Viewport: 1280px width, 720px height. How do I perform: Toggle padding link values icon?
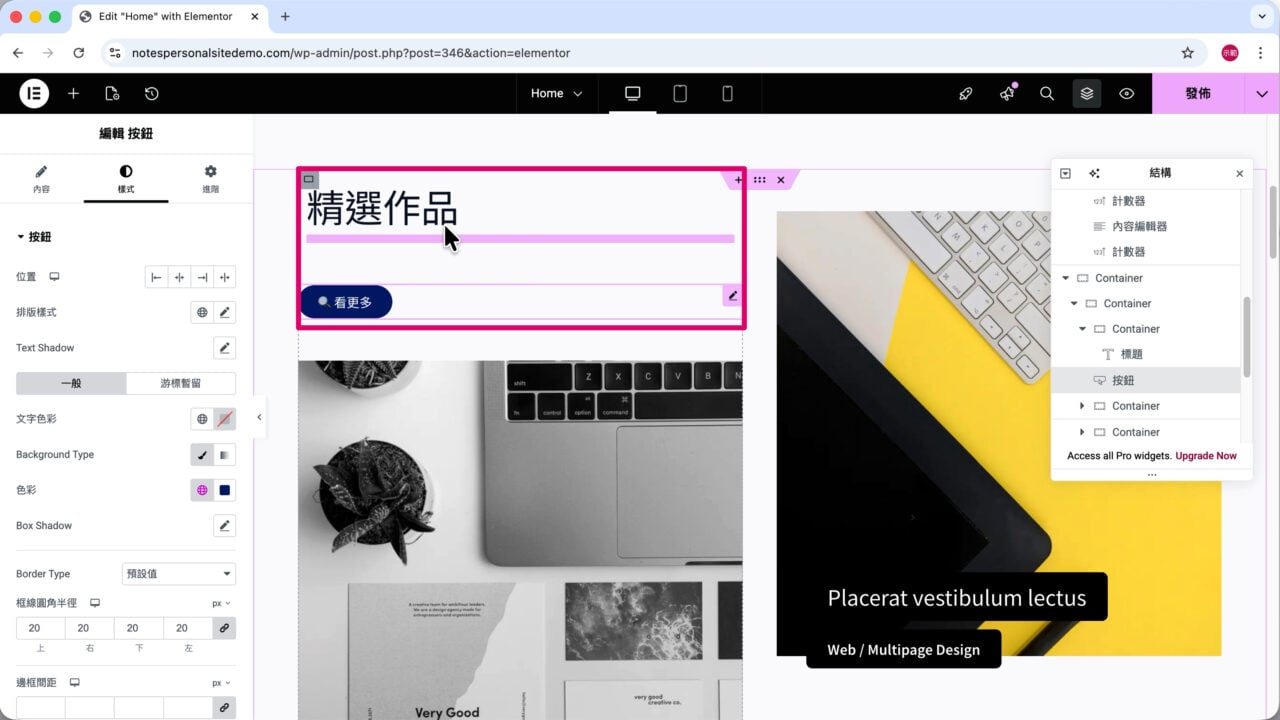(225, 708)
